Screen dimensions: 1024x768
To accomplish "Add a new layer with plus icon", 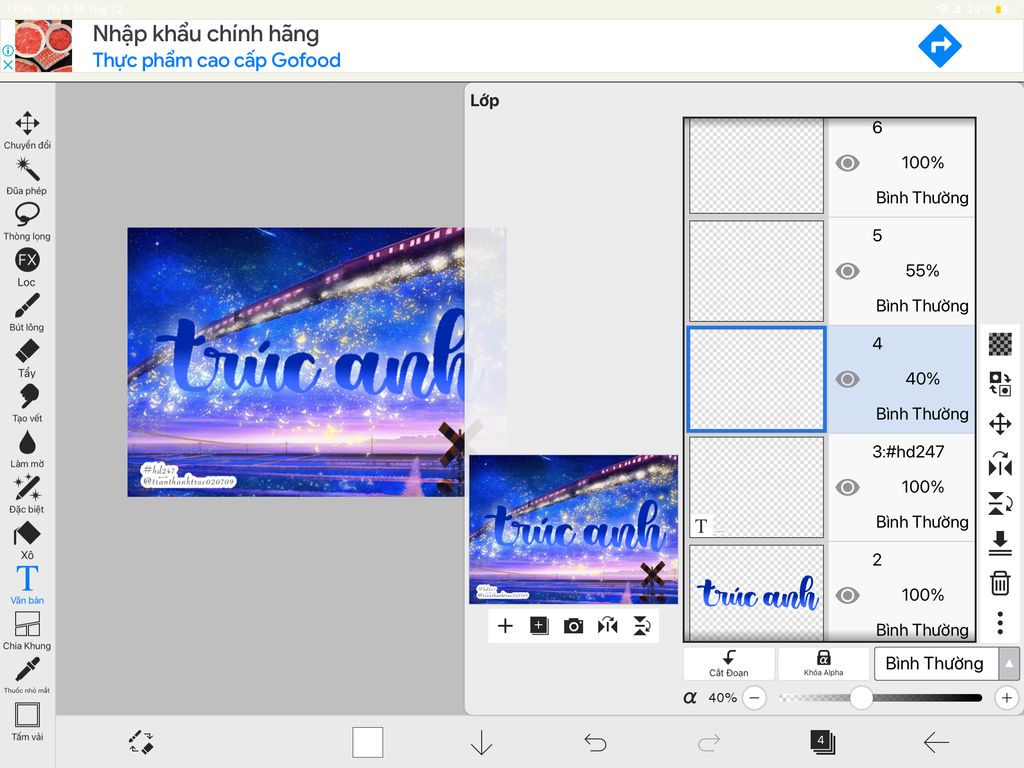I will [505, 626].
